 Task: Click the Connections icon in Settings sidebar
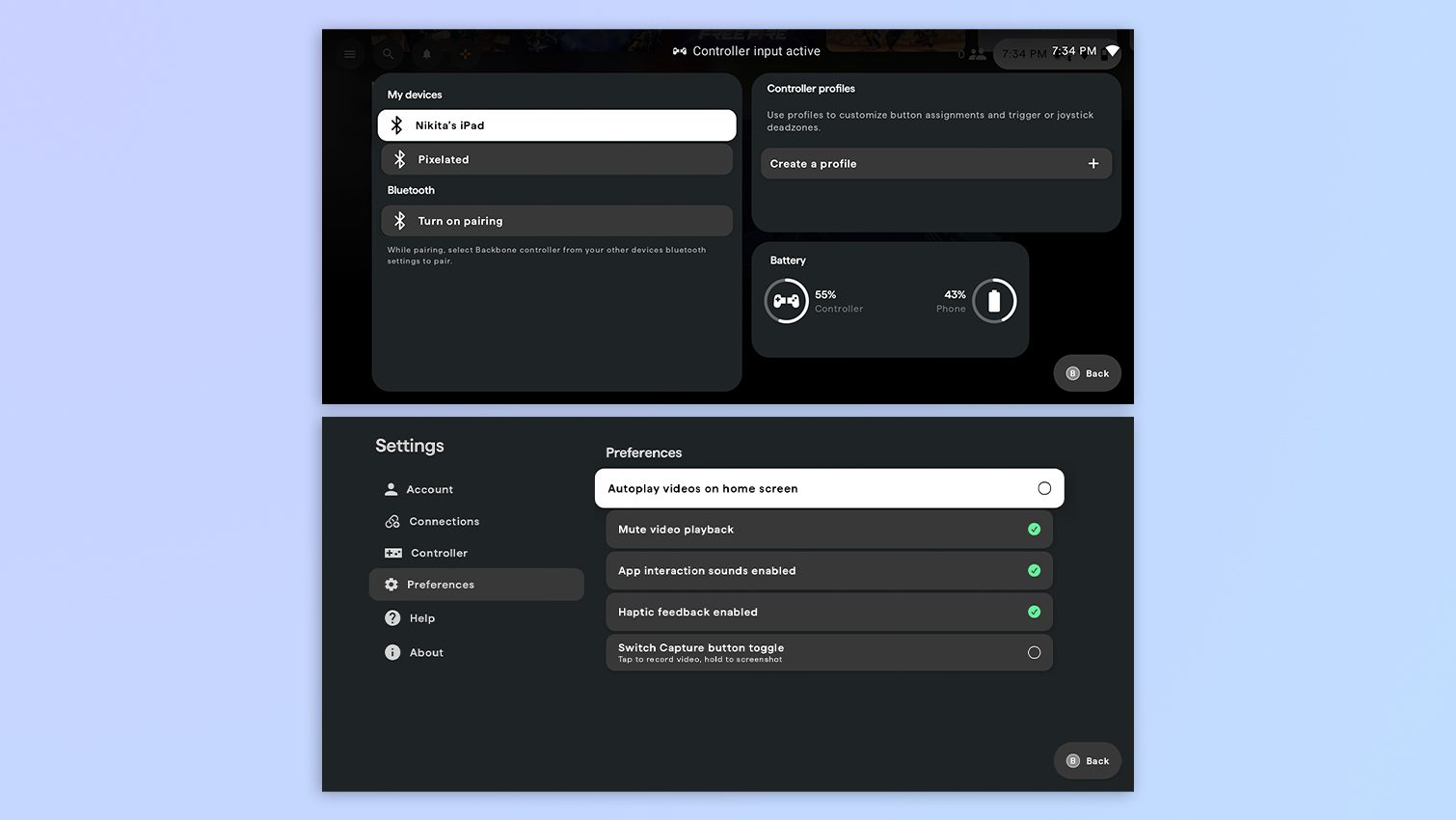tap(391, 521)
